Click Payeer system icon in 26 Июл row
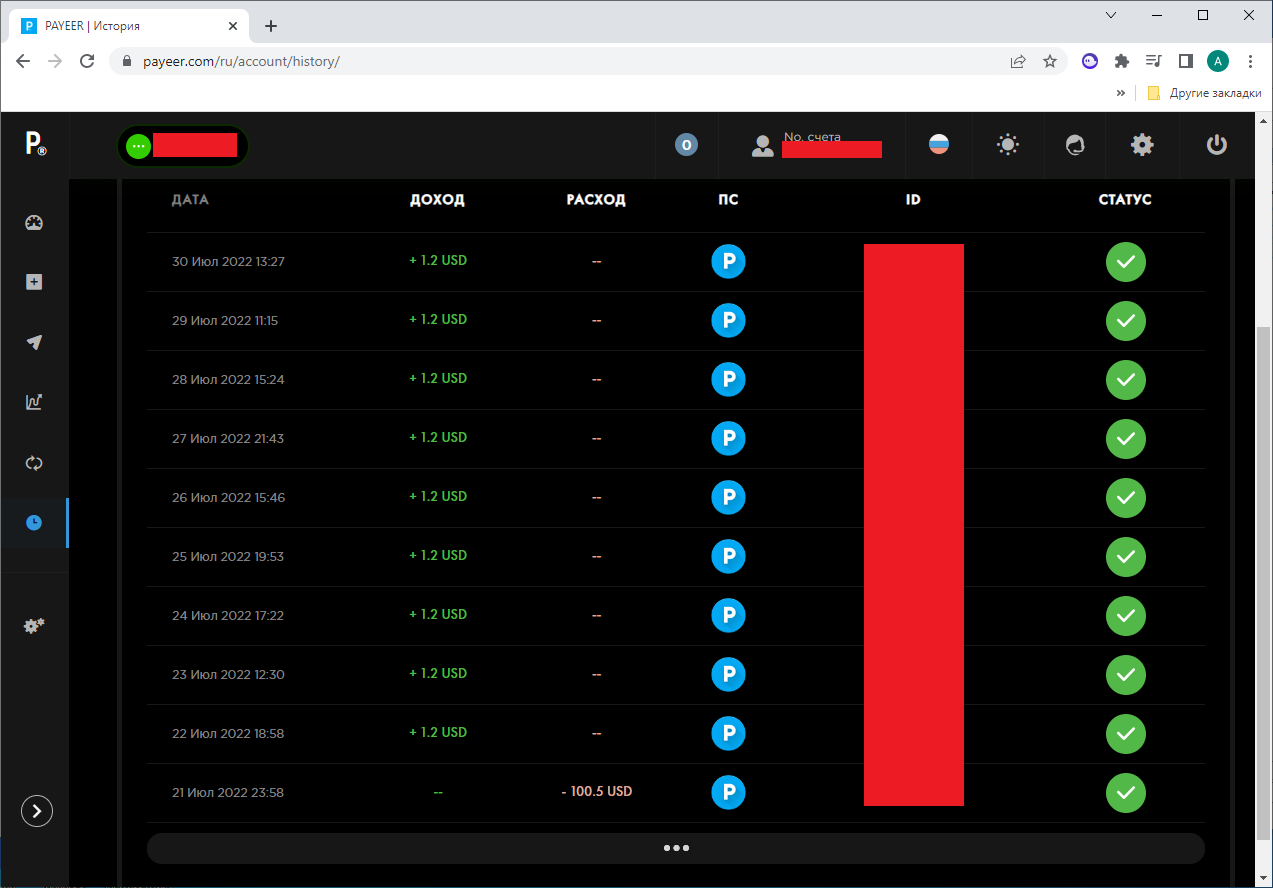This screenshot has height=888, width=1273. 728,498
